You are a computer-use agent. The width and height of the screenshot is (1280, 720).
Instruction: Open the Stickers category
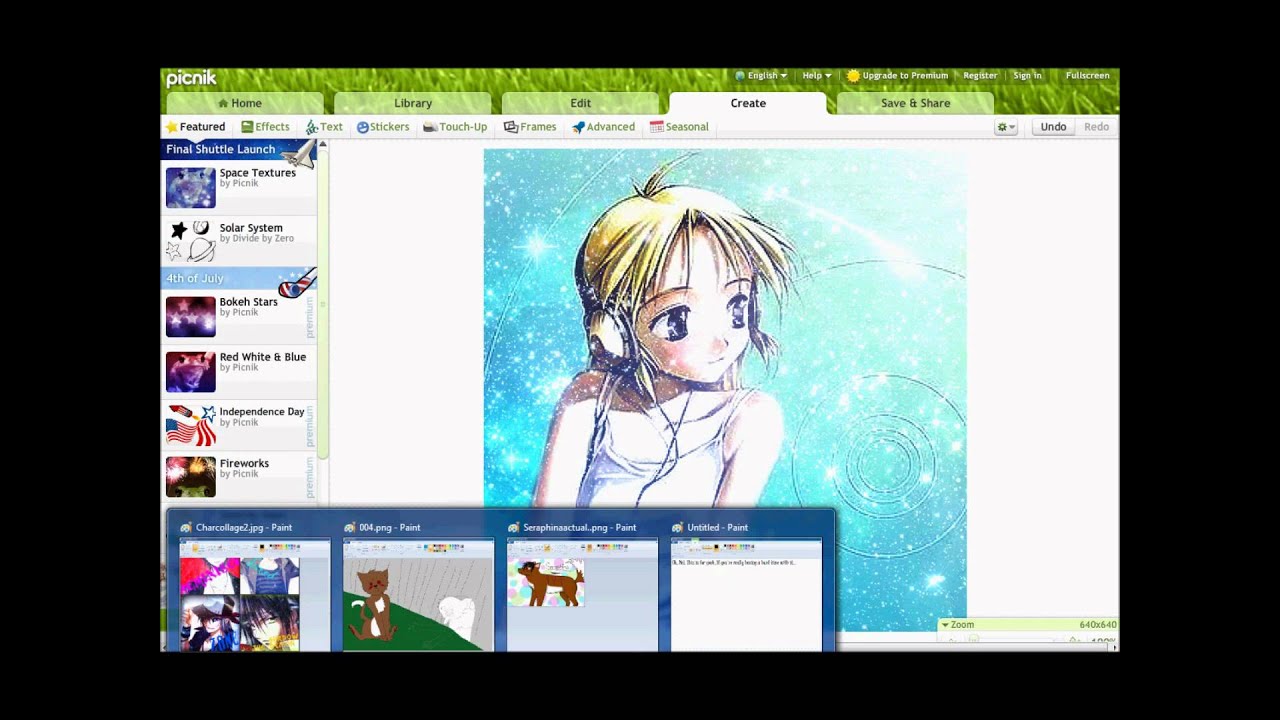pos(383,127)
